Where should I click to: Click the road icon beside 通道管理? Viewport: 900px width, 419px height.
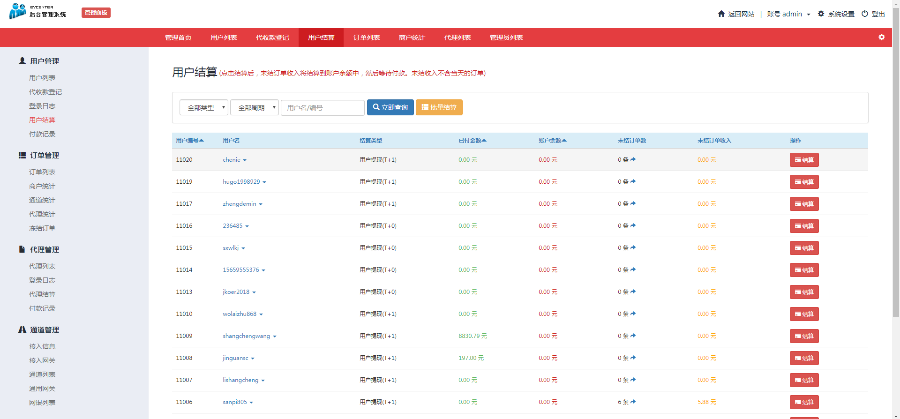(x=22, y=330)
